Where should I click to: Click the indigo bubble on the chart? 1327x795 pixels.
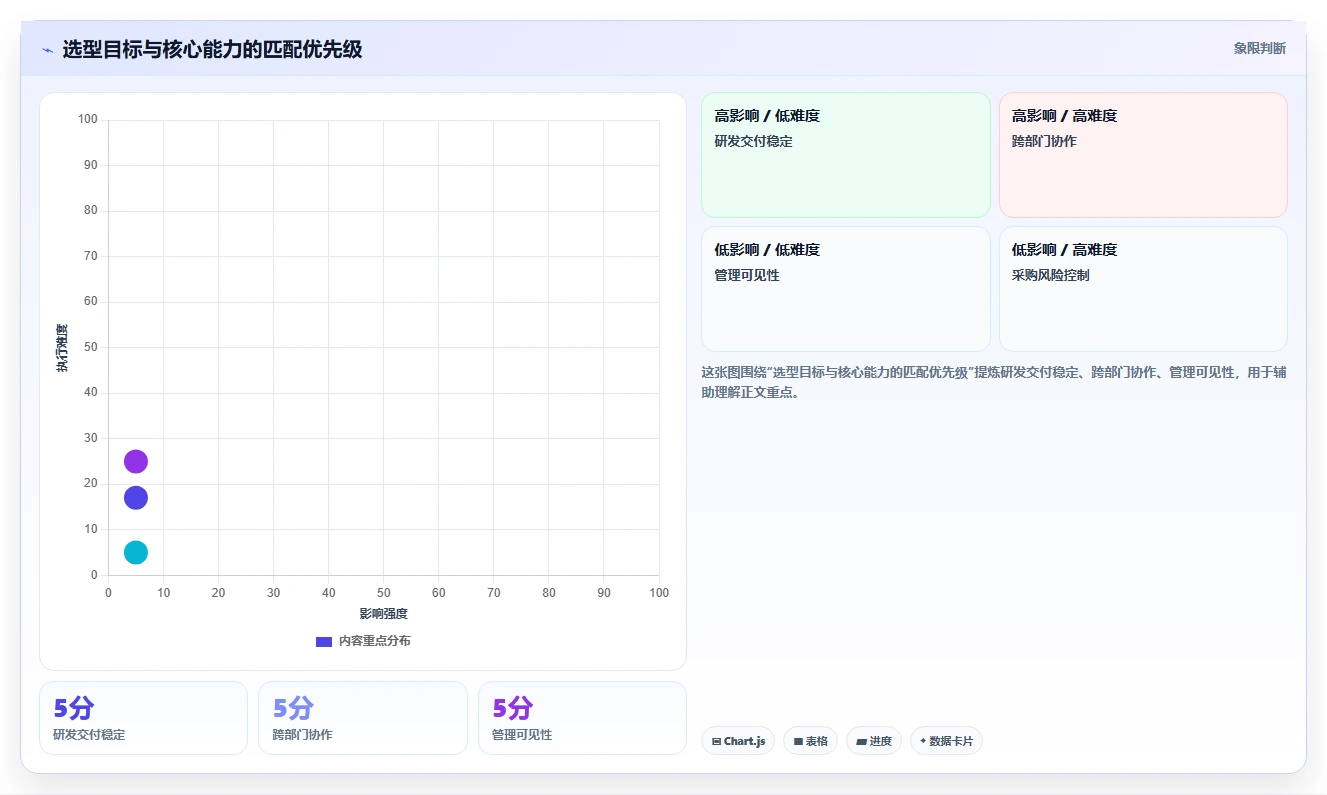(136, 497)
